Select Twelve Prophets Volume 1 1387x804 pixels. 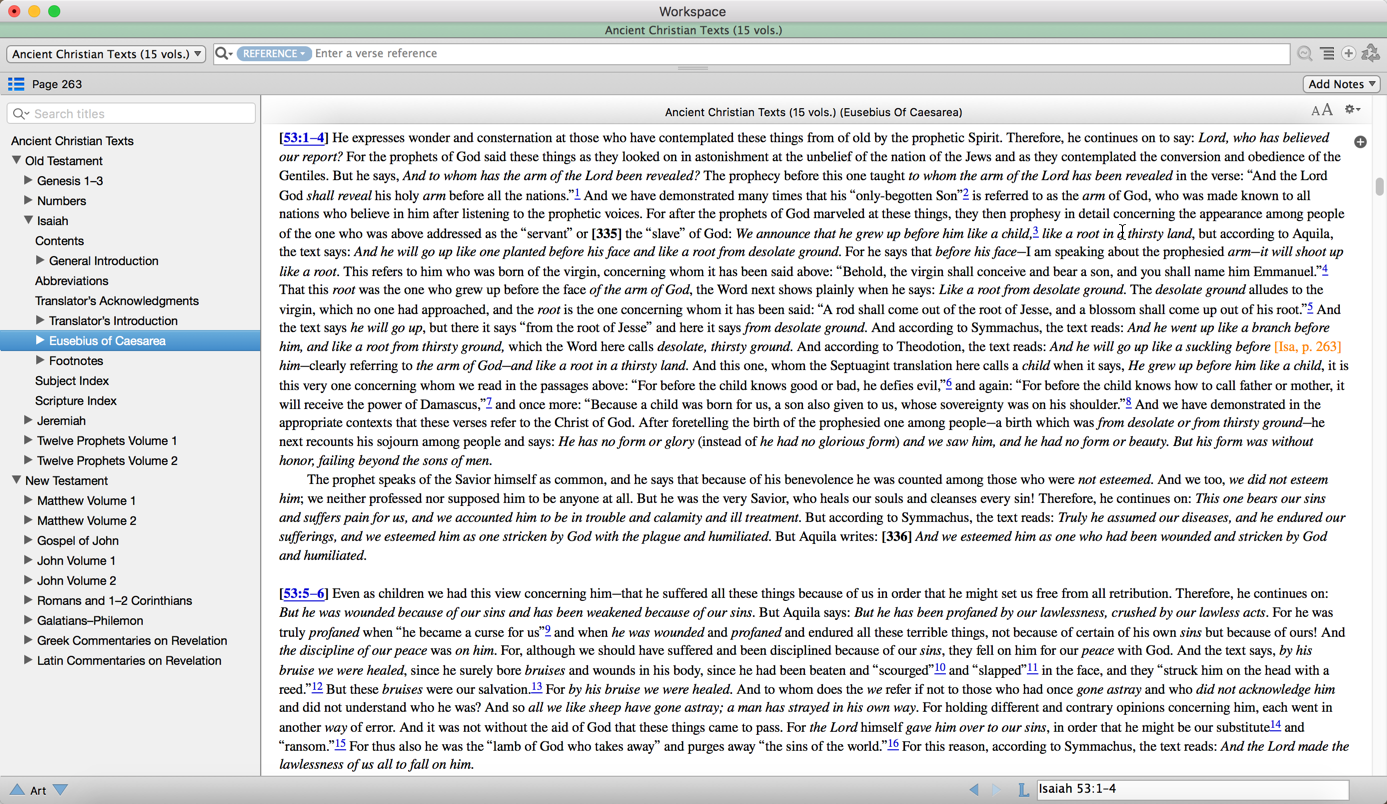click(x=107, y=441)
